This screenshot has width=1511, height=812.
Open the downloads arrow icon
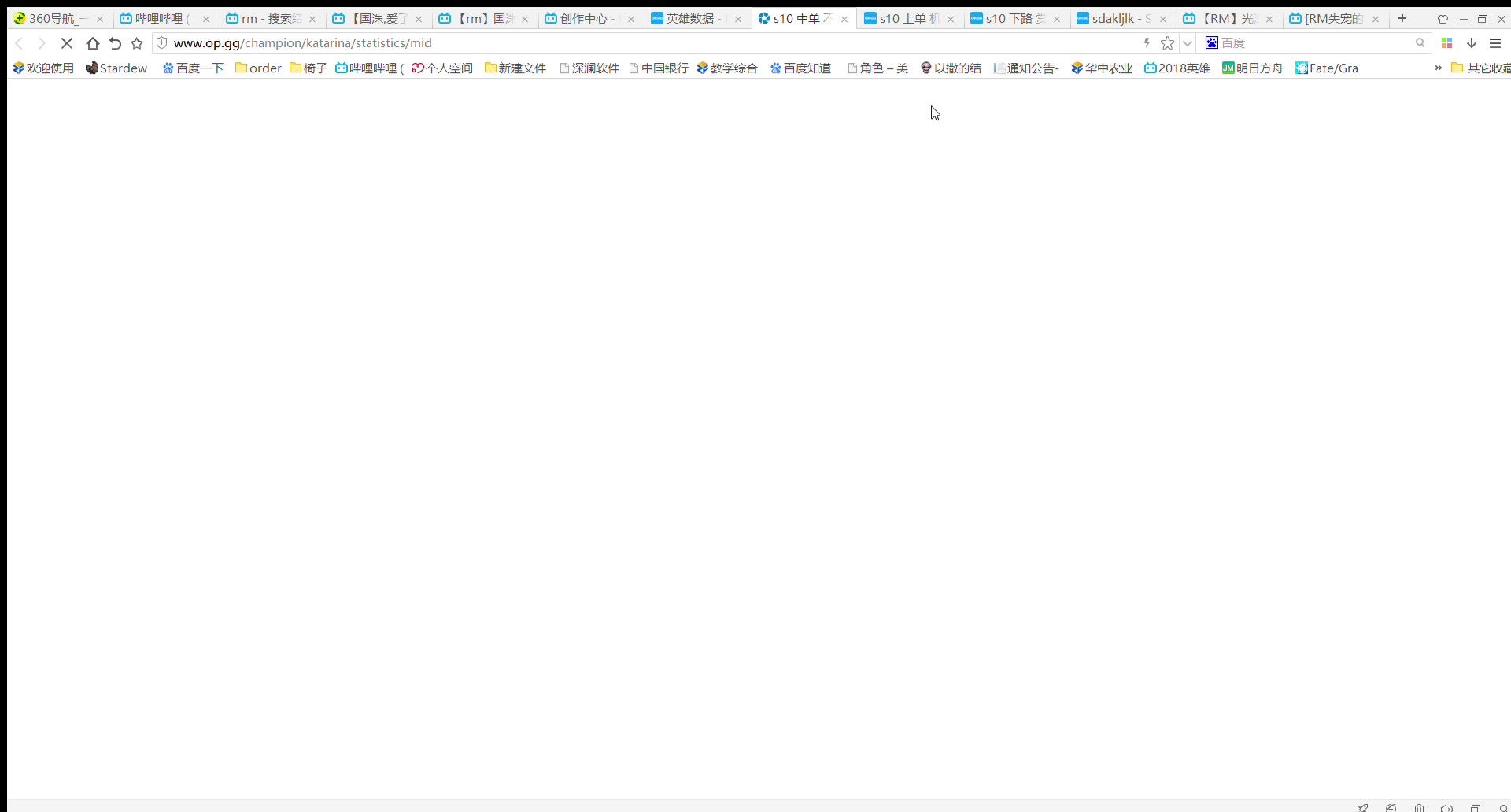[1471, 43]
